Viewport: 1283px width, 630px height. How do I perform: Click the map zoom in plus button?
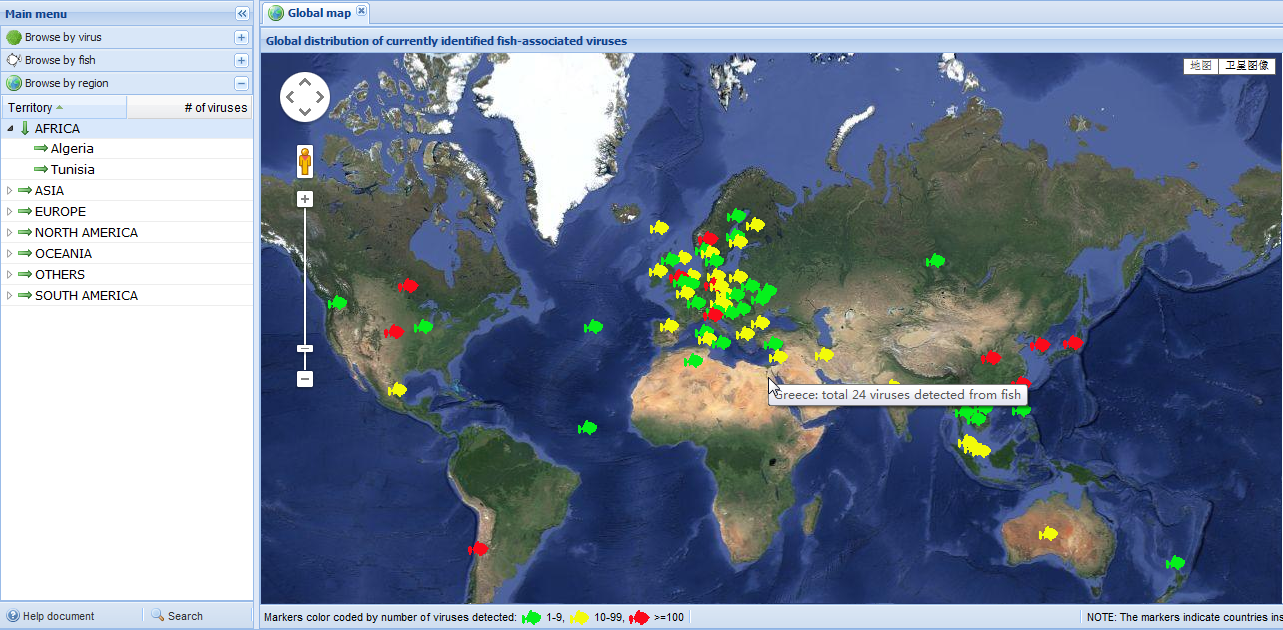pos(305,199)
